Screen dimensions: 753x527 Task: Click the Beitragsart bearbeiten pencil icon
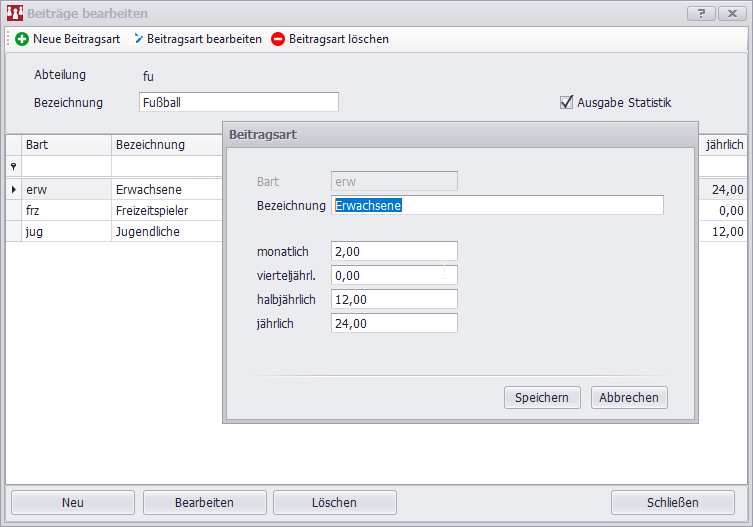[x=139, y=39]
